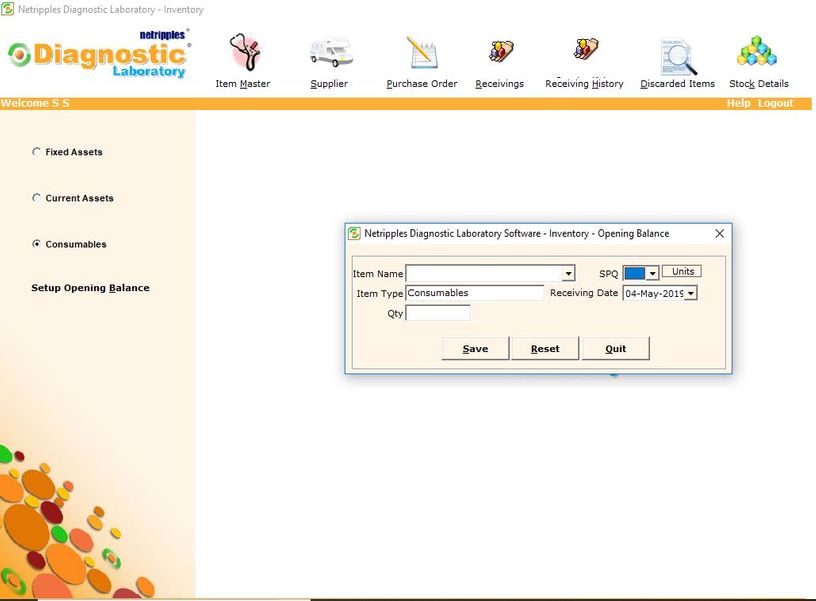The image size is (816, 601).
Task: Click the Item Name input field
Action: (x=484, y=273)
